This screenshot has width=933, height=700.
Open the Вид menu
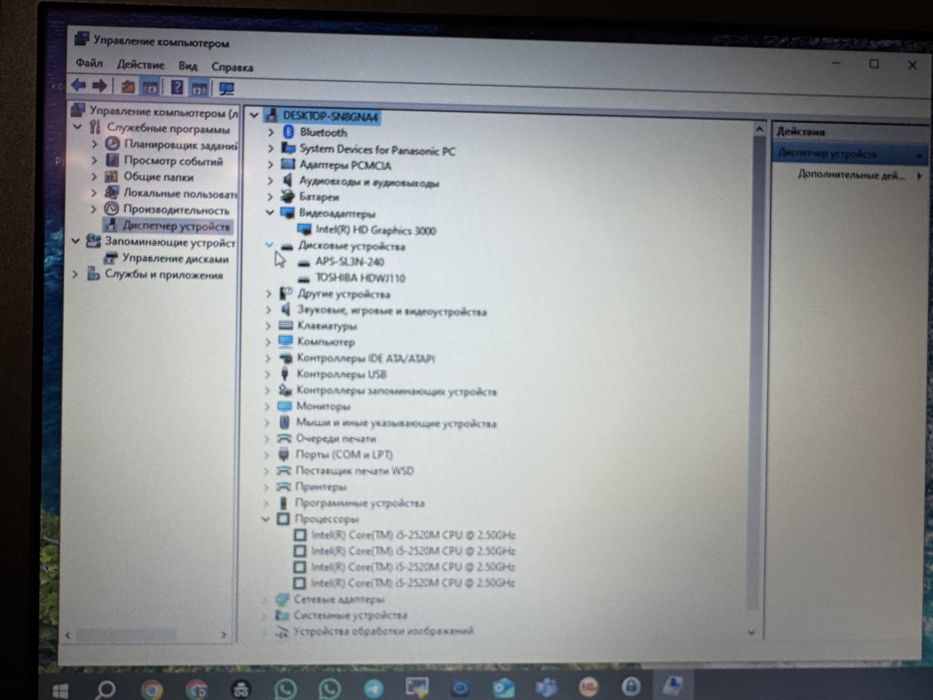click(187, 65)
